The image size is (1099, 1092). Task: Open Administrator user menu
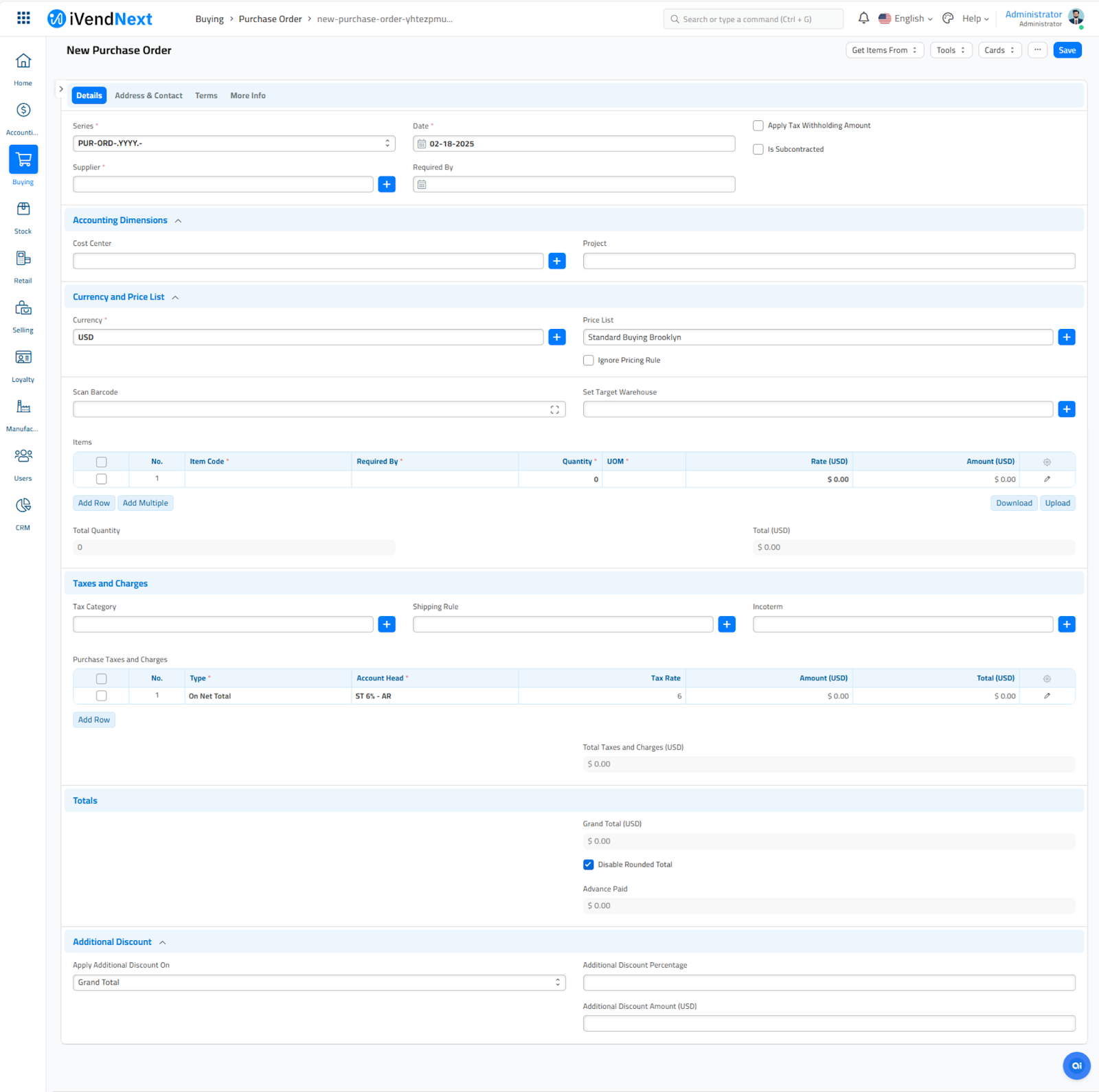1044,19
